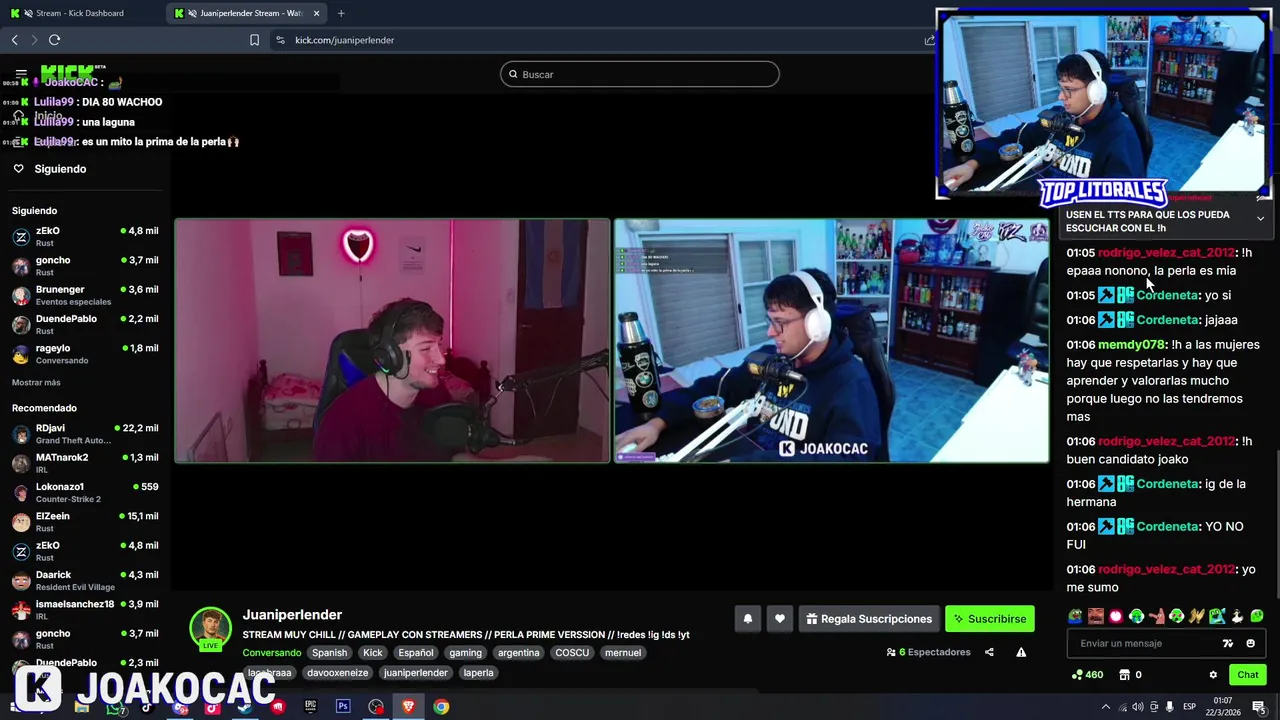The image size is (1280, 720).
Task: Click the 6 Espectadores viewer count
Action: pos(928,652)
